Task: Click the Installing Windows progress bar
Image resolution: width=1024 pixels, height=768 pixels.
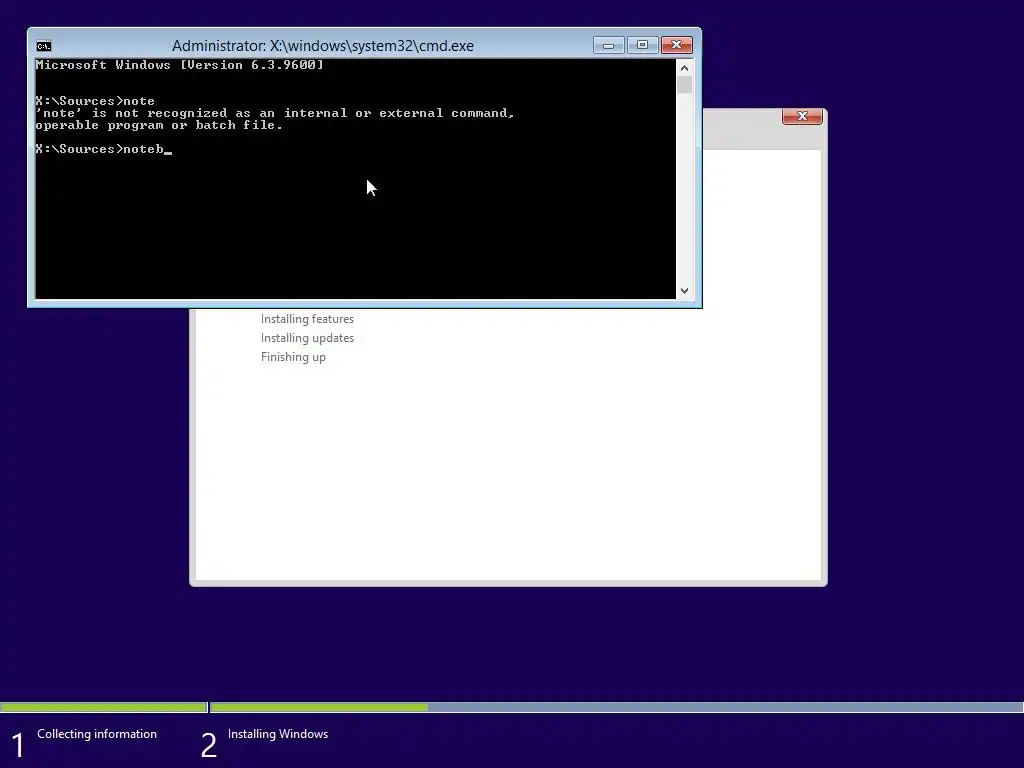Action: (x=616, y=707)
